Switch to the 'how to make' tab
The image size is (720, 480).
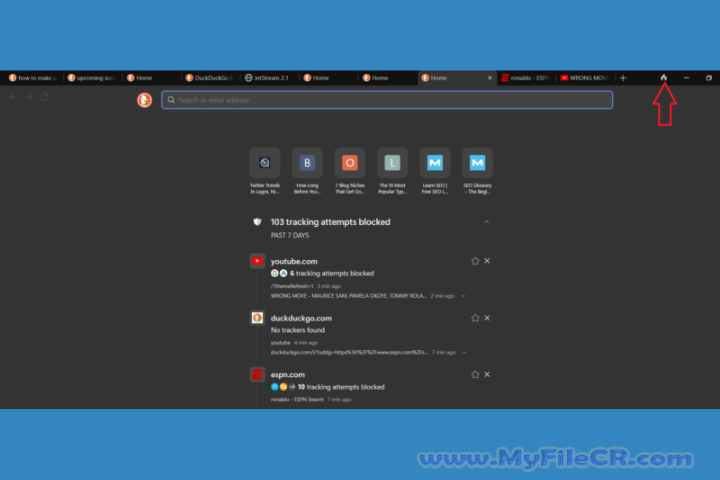pyautogui.click(x=33, y=78)
